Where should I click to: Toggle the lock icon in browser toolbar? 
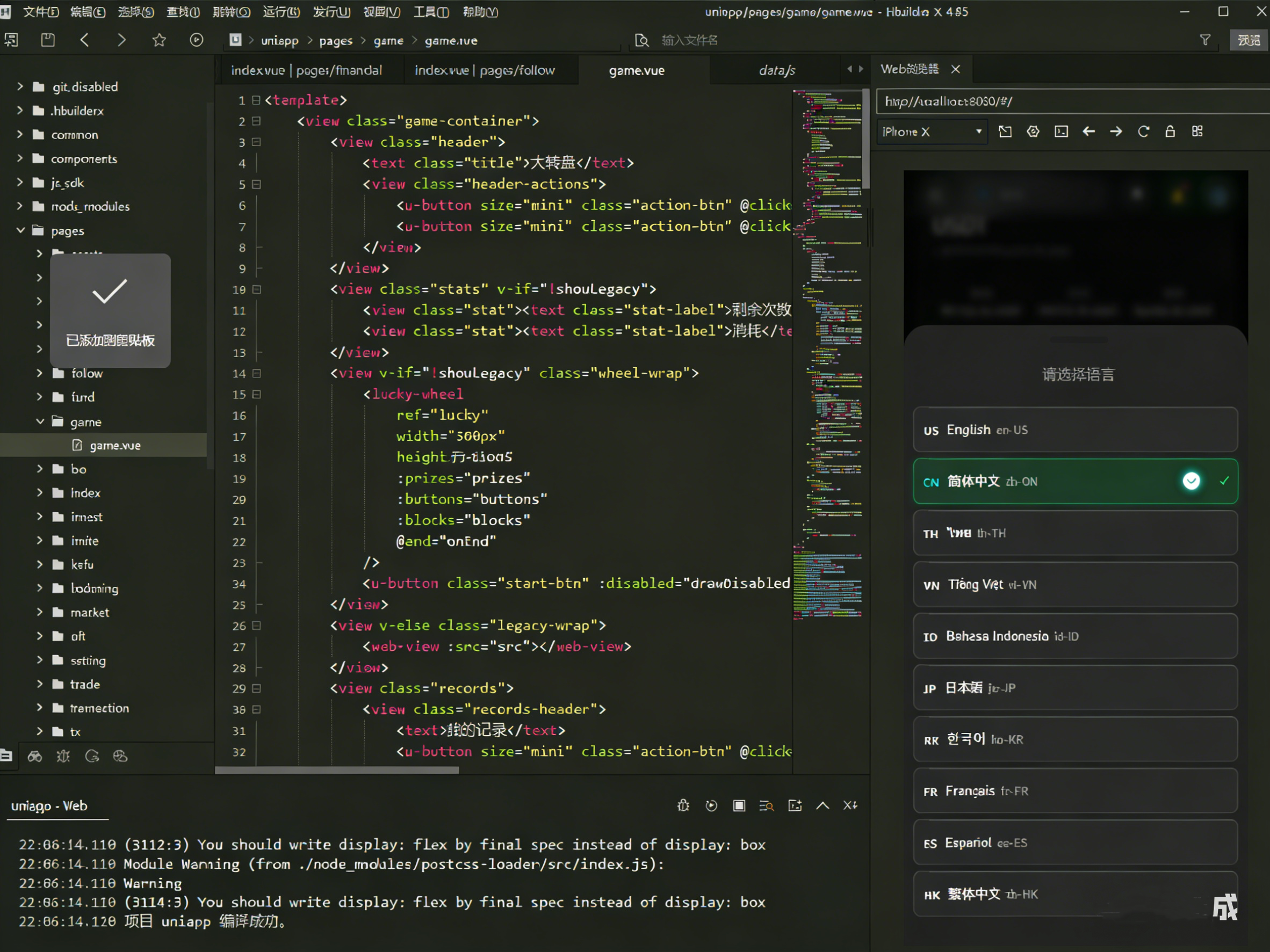(x=1170, y=132)
